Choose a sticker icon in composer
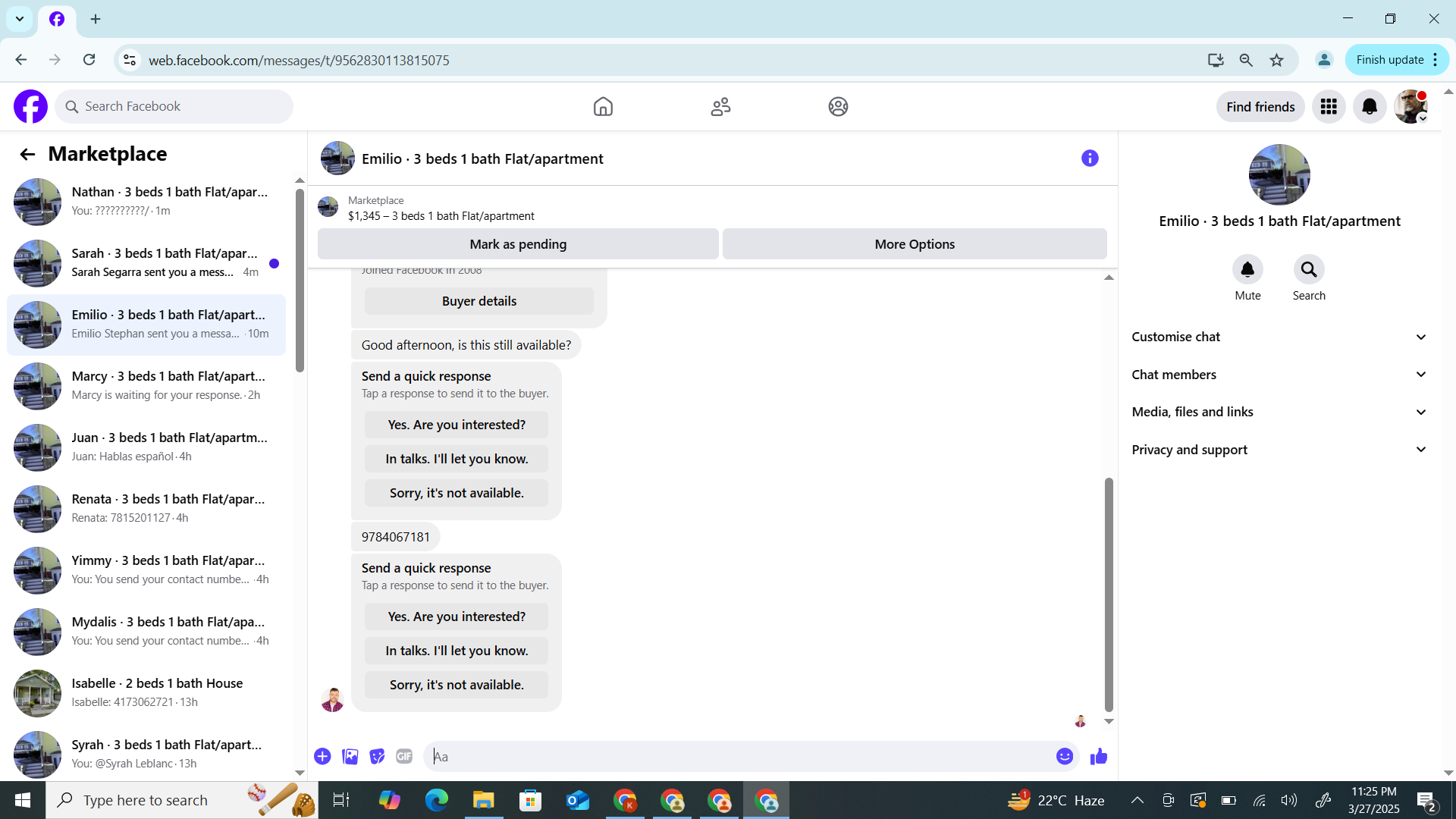Image resolution: width=1456 pixels, height=819 pixels. click(x=377, y=757)
